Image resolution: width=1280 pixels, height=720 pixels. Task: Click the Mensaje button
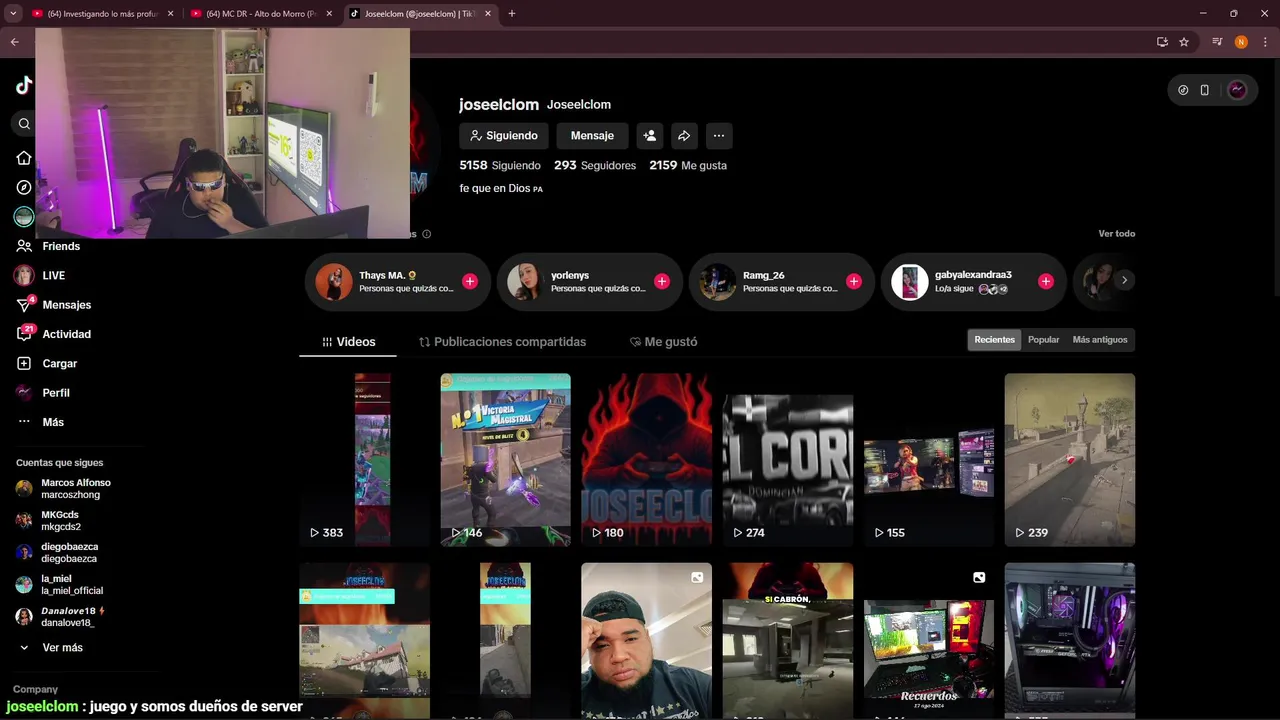click(592, 136)
